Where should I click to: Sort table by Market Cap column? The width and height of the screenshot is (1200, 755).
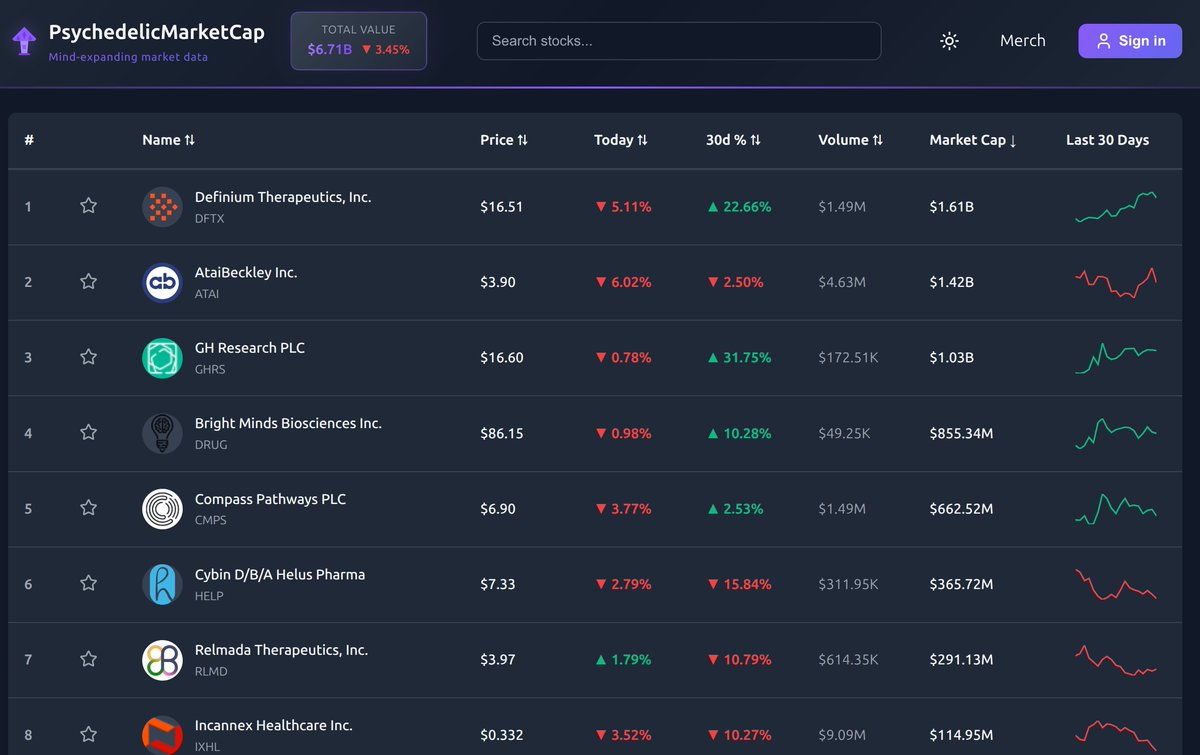pyautogui.click(x=973, y=140)
